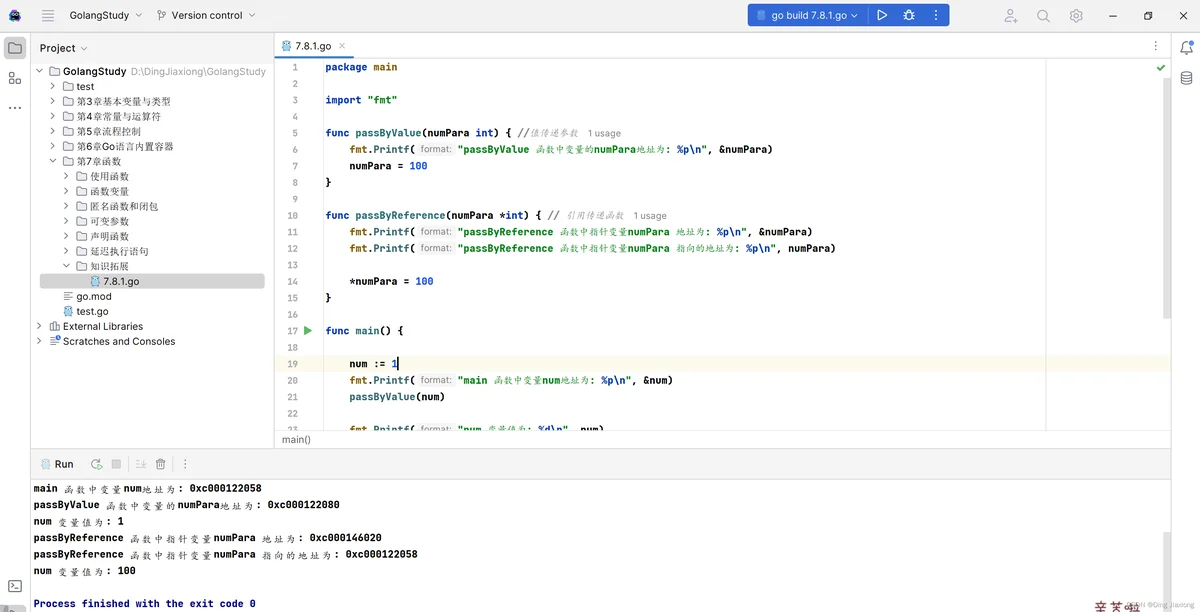This screenshot has height=612, width=1200.
Task: Open more run actions next to debug icon
Action: [936, 15]
